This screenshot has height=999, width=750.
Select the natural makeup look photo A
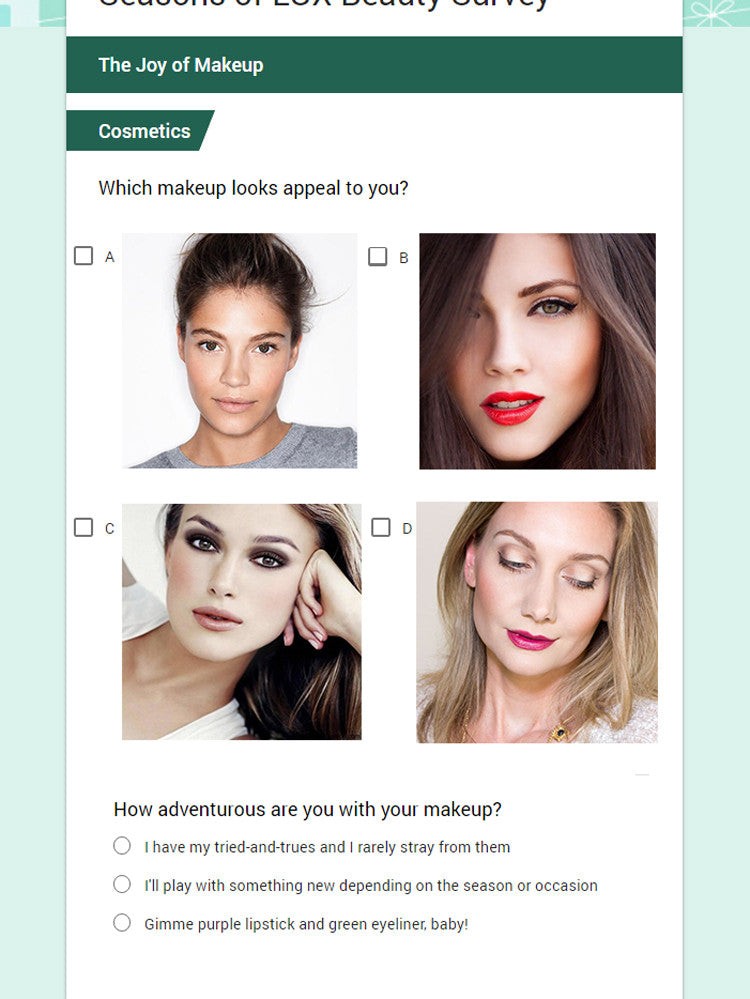click(x=240, y=350)
